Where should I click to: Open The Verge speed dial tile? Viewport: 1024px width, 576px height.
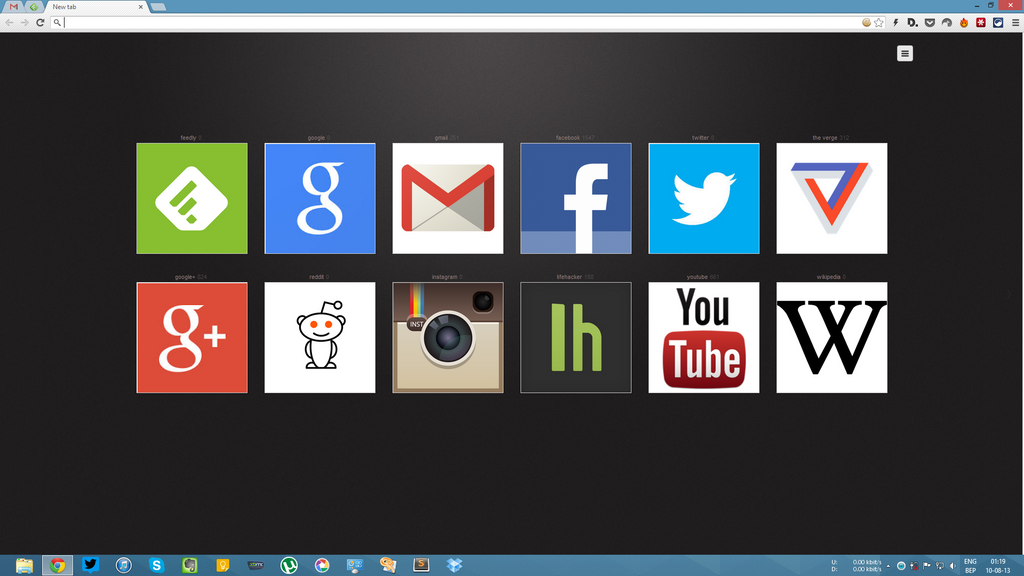pos(832,199)
